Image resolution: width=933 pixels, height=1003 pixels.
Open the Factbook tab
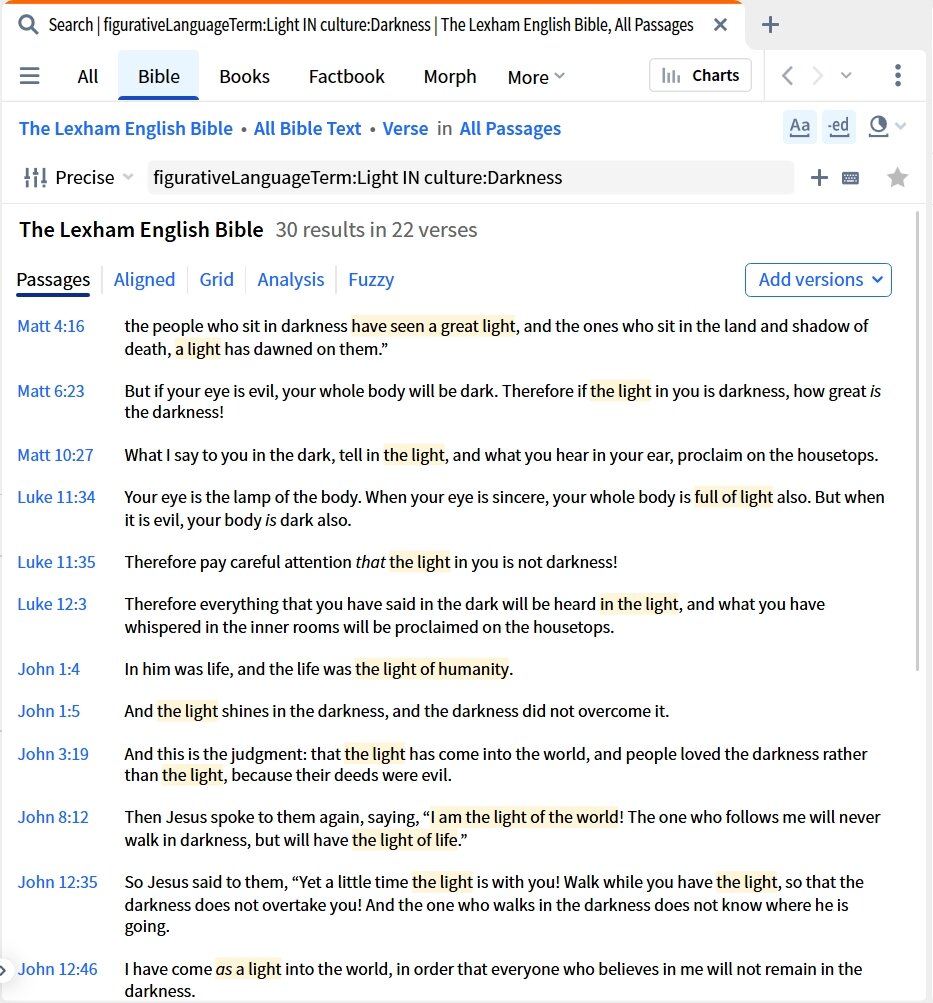coord(347,77)
